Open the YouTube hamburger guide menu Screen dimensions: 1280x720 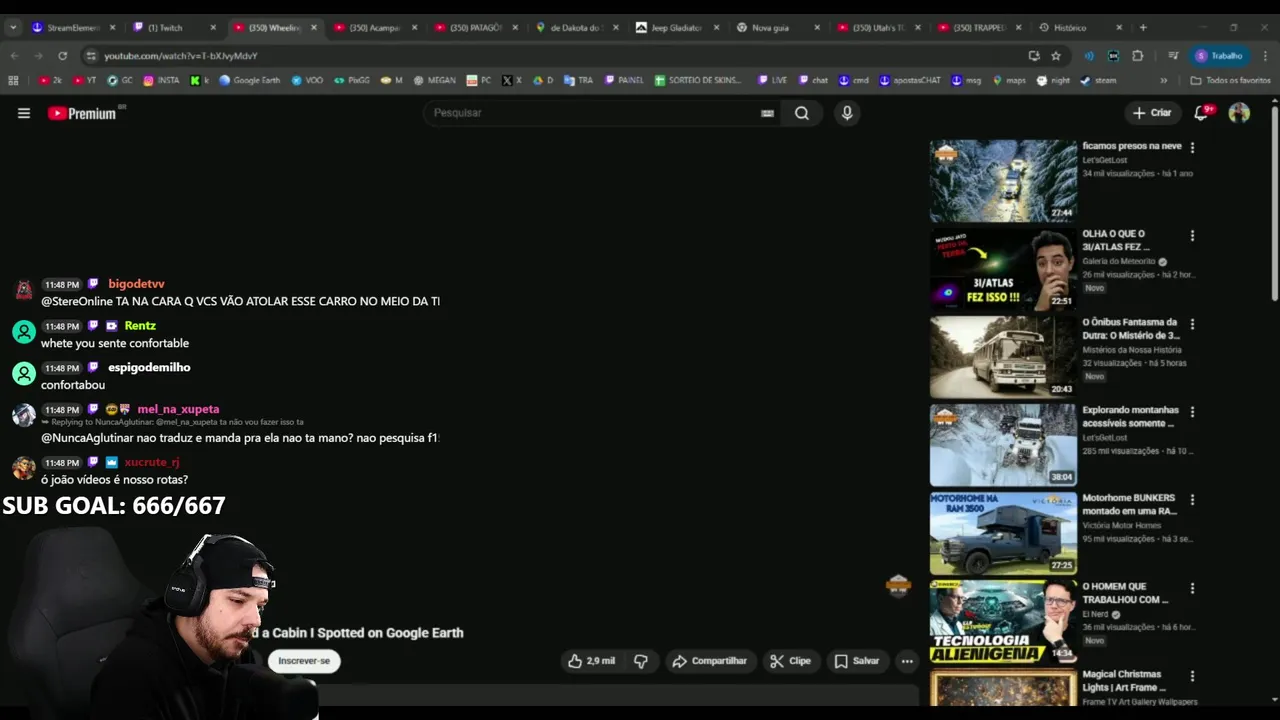[x=24, y=113]
